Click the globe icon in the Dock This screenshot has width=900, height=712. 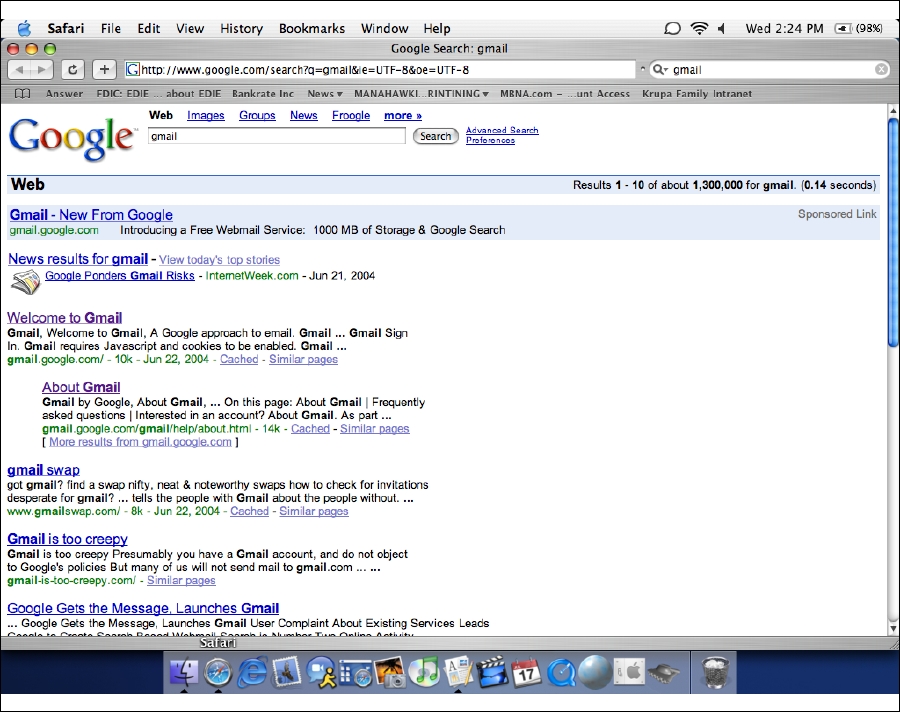[x=595, y=672]
